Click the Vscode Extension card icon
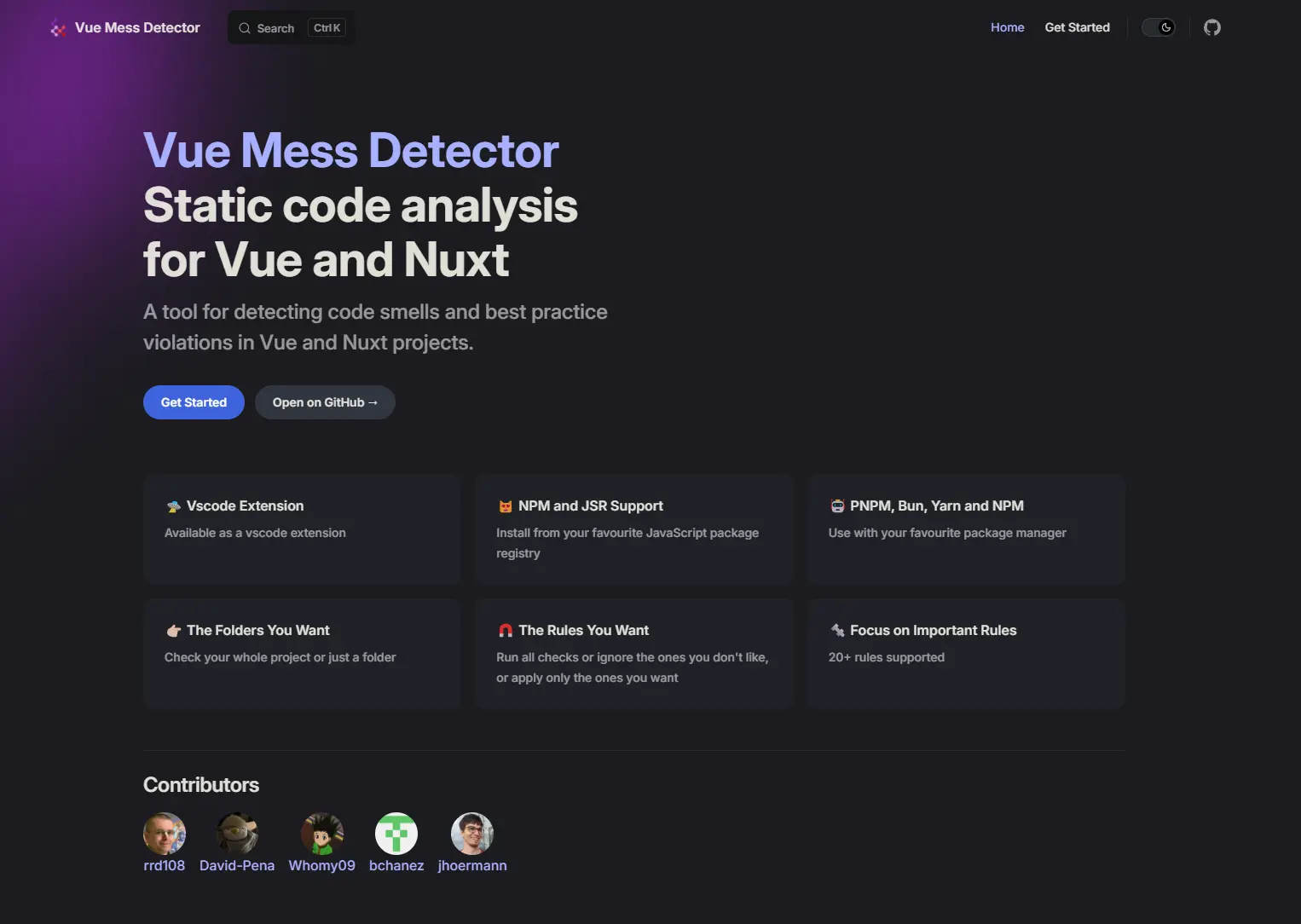1301x924 pixels. [x=174, y=506]
